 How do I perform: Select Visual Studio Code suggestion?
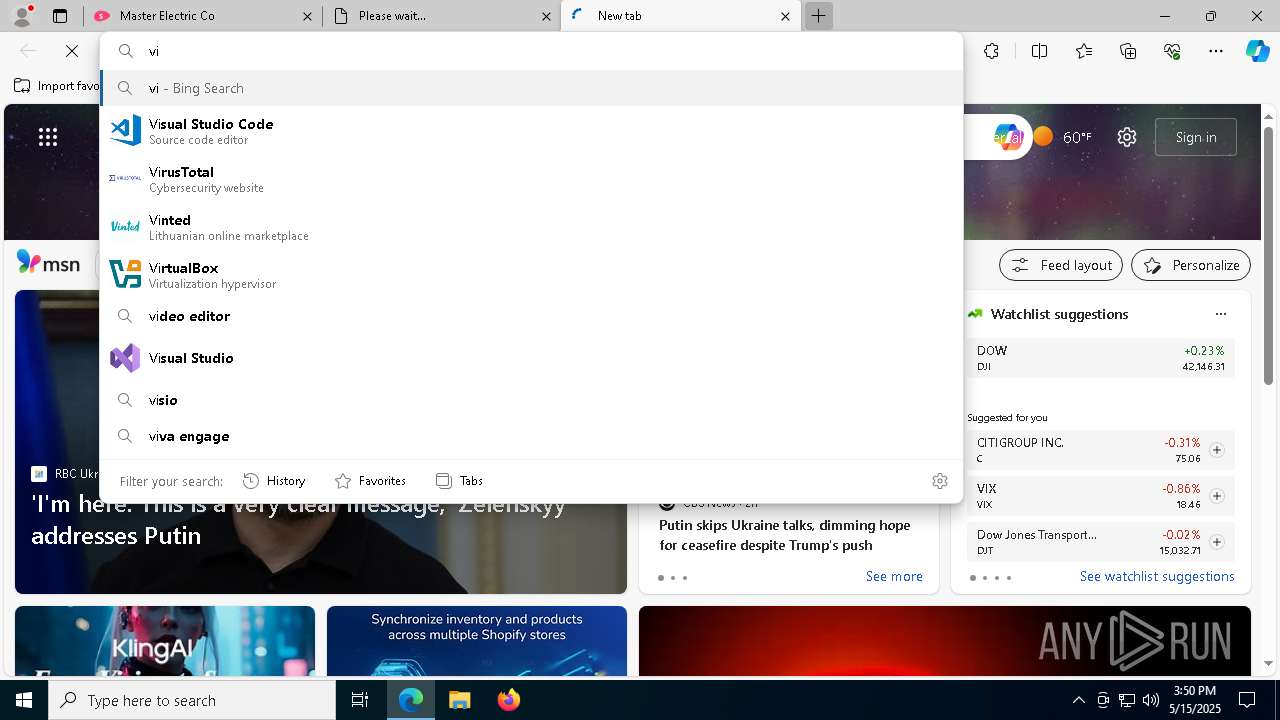point(531,131)
